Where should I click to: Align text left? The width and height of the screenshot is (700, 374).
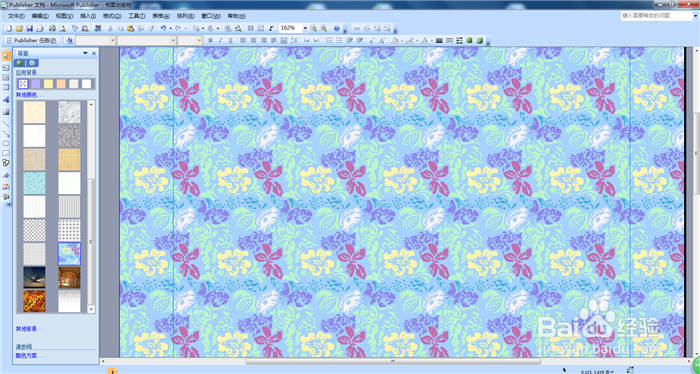[x=243, y=41]
